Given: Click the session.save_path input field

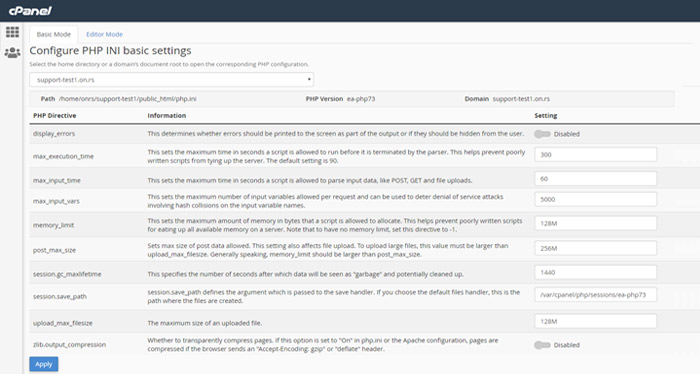Looking at the screenshot, I should (596, 295).
